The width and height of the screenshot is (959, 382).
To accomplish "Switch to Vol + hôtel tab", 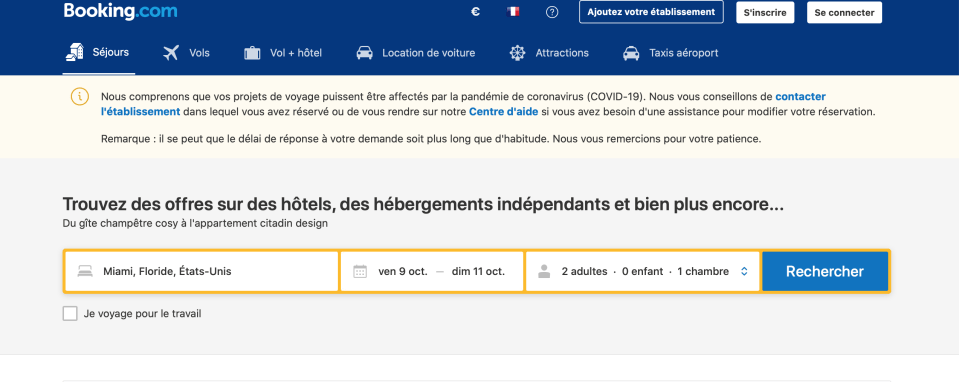I will (283, 53).
